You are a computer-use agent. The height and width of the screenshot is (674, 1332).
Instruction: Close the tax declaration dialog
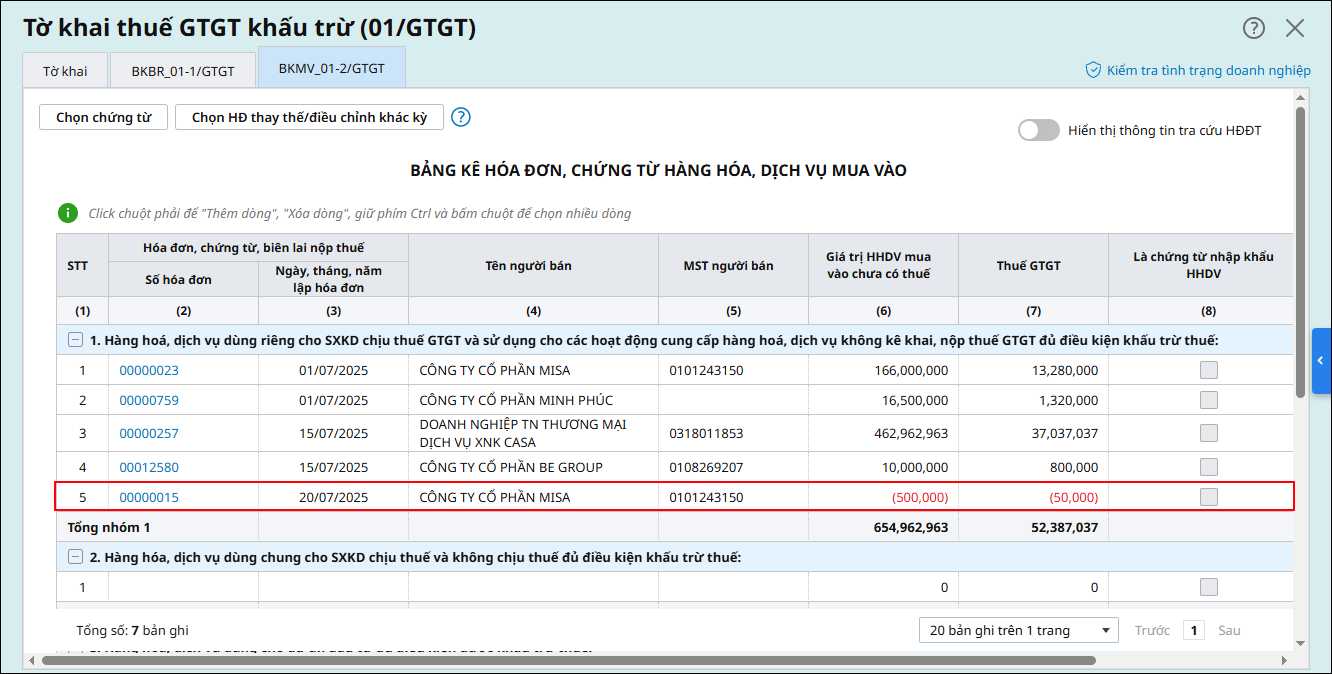(x=1295, y=28)
